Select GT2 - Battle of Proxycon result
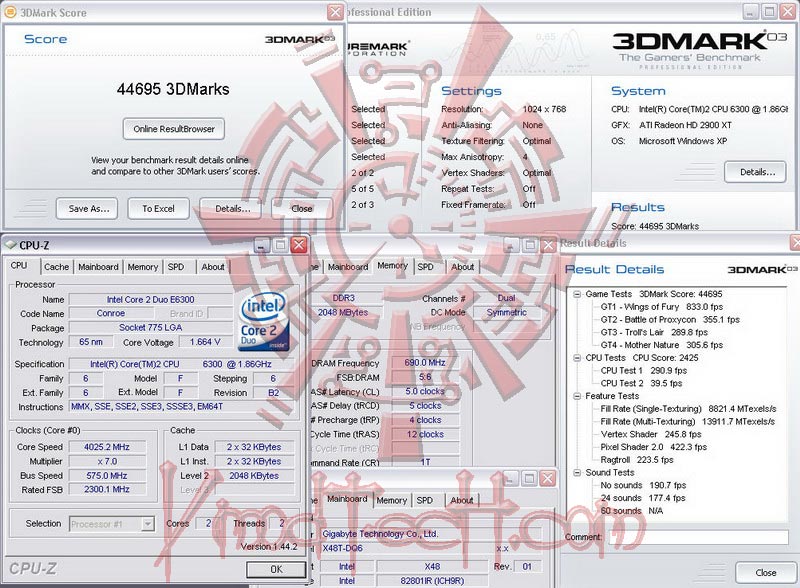 pyautogui.click(x=670, y=320)
